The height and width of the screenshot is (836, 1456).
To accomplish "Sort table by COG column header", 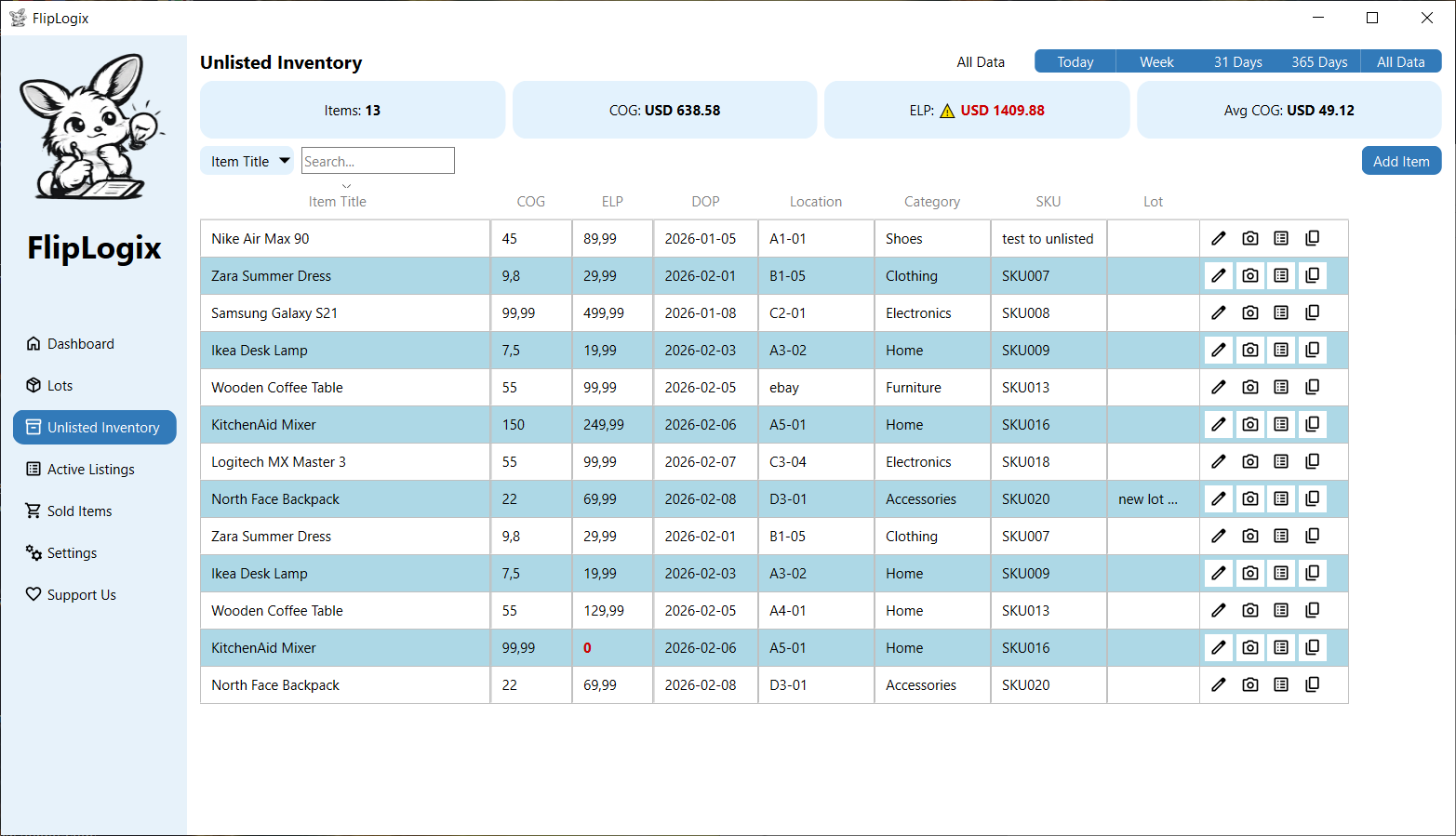I will point(530,202).
